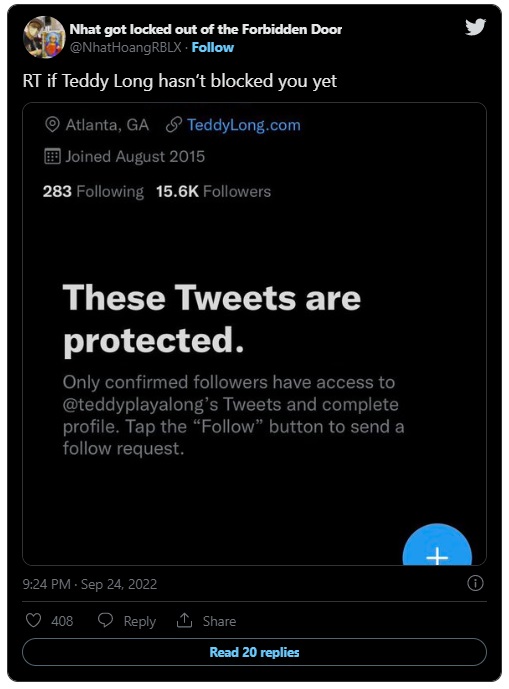The width and height of the screenshot is (509, 689).
Task: Read 20 replies to this tweet
Action: [x=254, y=652]
